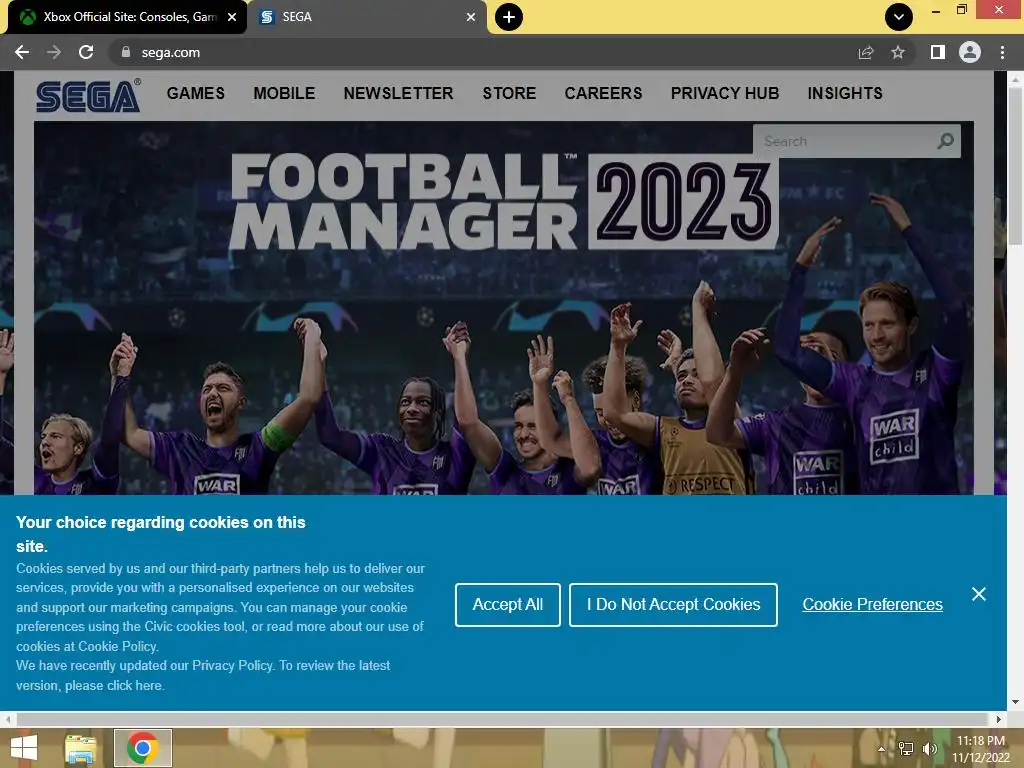Close the Xbox Official Site tab
The image size is (1024, 768).
point(232,17)
